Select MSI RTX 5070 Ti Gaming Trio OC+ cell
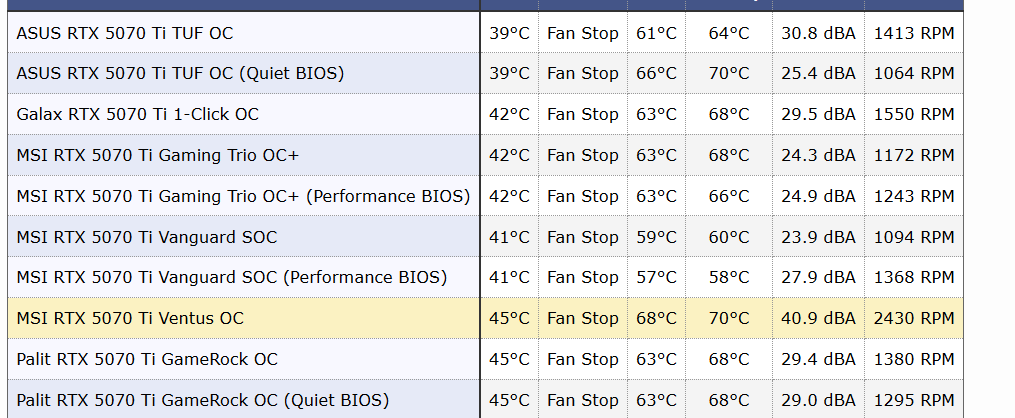1015x418 pixels. pos(158,155)
